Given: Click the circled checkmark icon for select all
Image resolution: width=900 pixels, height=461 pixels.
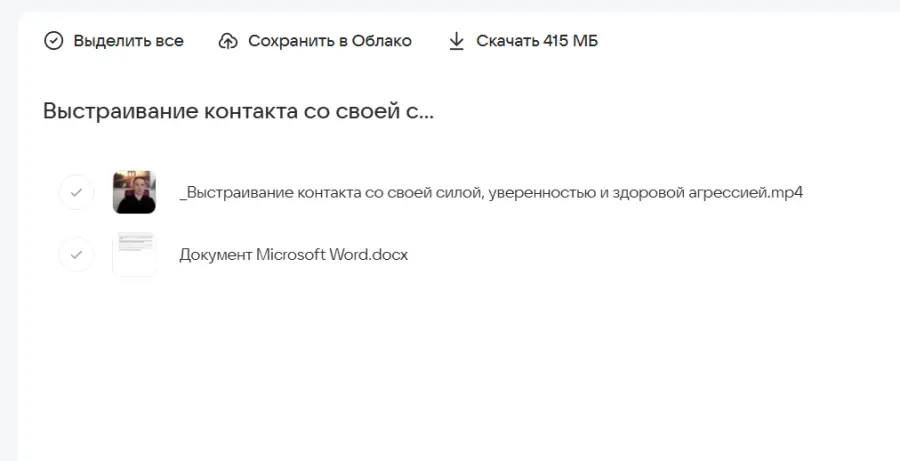Looking at the screenshot, I should click(54, 41).
